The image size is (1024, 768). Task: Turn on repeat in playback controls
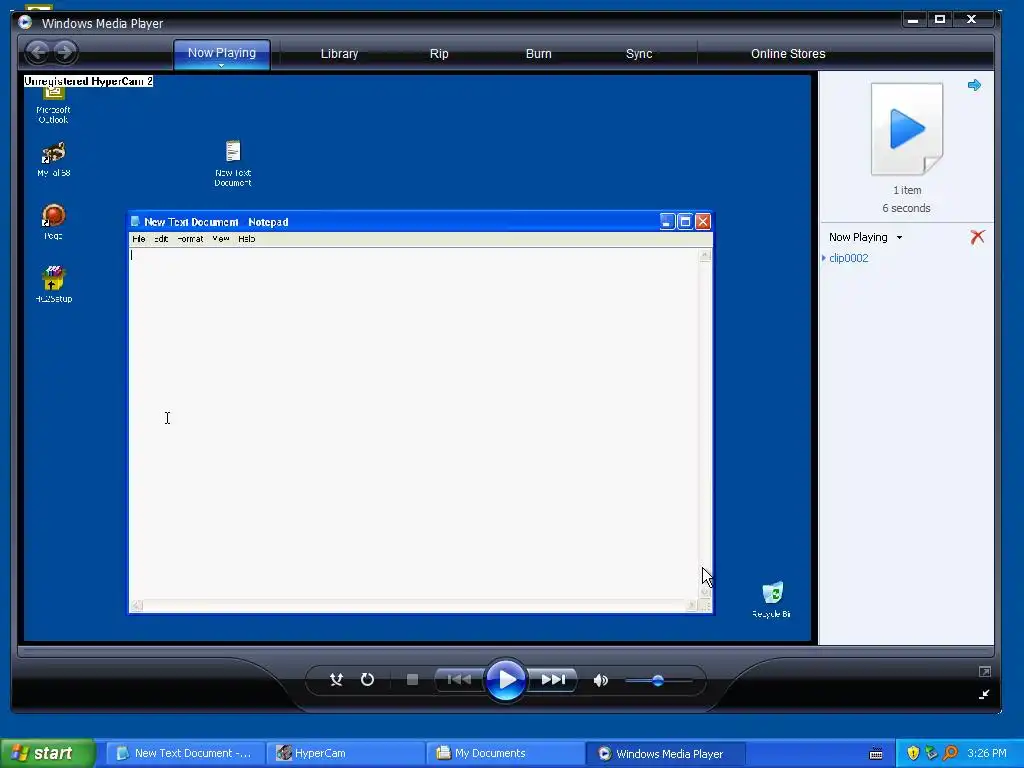tap(368, 680)
